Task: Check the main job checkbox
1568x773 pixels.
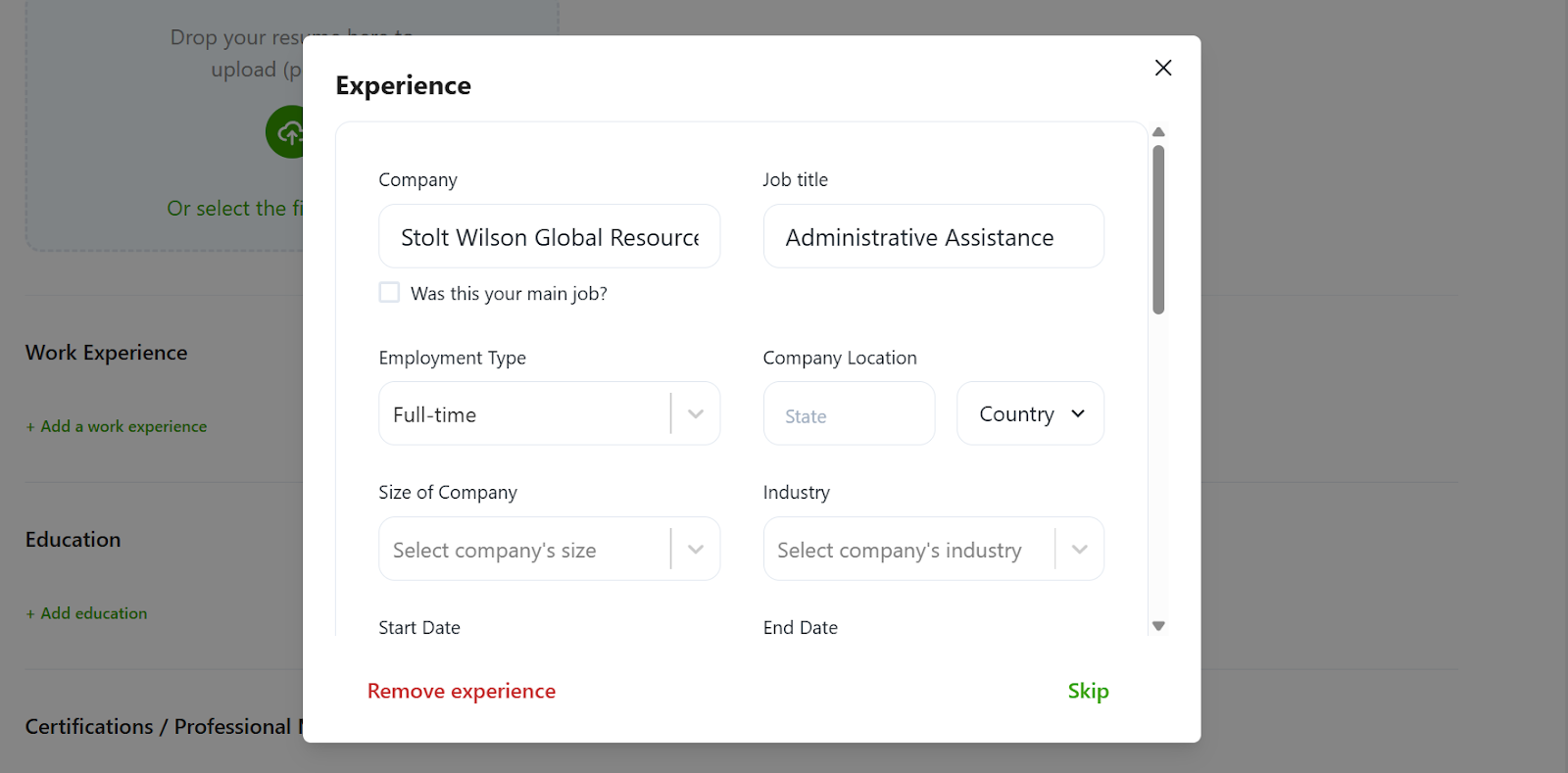Action: click(389, 293)
